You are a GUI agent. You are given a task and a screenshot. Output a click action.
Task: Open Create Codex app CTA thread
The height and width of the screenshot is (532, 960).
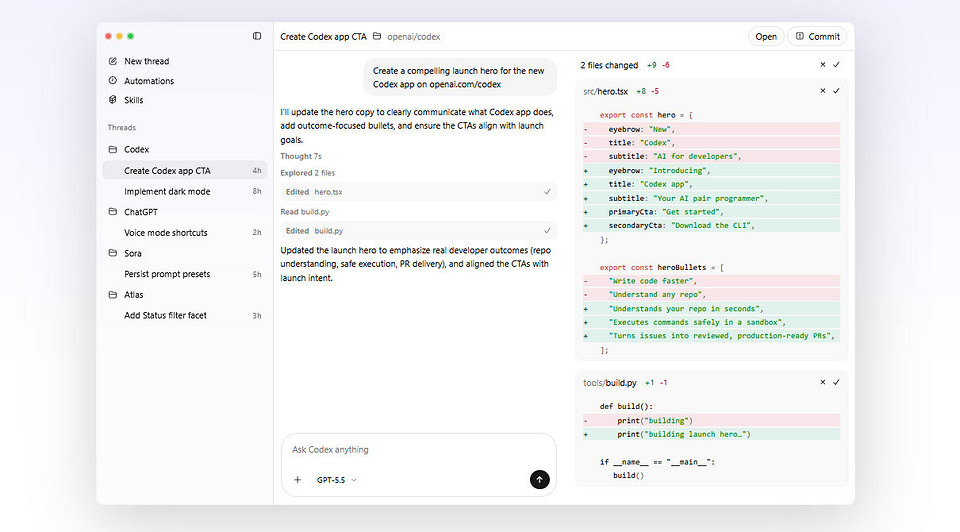point(185,171)
